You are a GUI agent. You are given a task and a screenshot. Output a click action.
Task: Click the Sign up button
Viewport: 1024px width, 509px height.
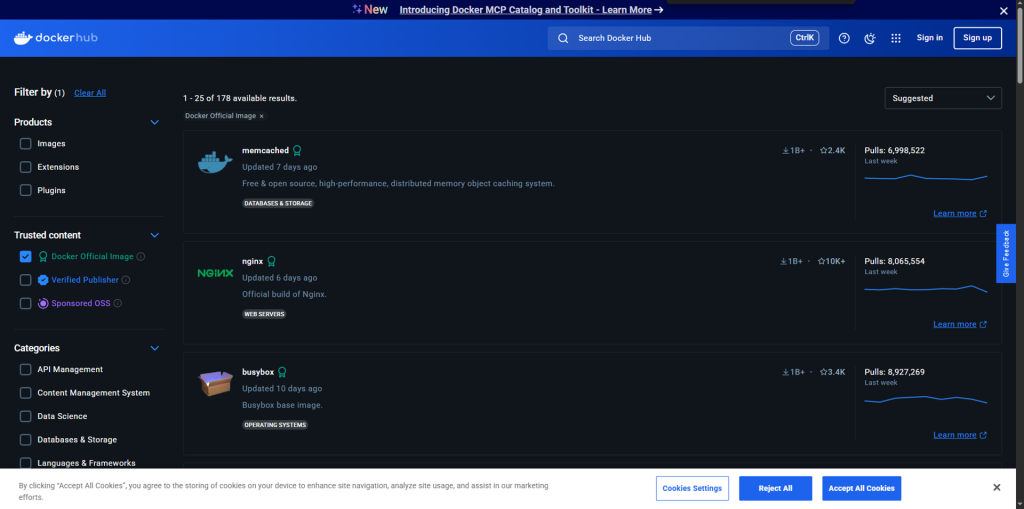[977, 38]
